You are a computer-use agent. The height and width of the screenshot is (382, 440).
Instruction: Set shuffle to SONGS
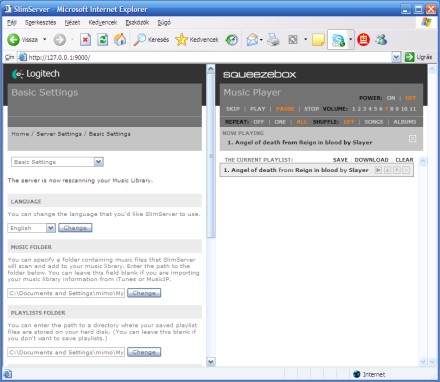pyautogui.click(x=374, y=122)
